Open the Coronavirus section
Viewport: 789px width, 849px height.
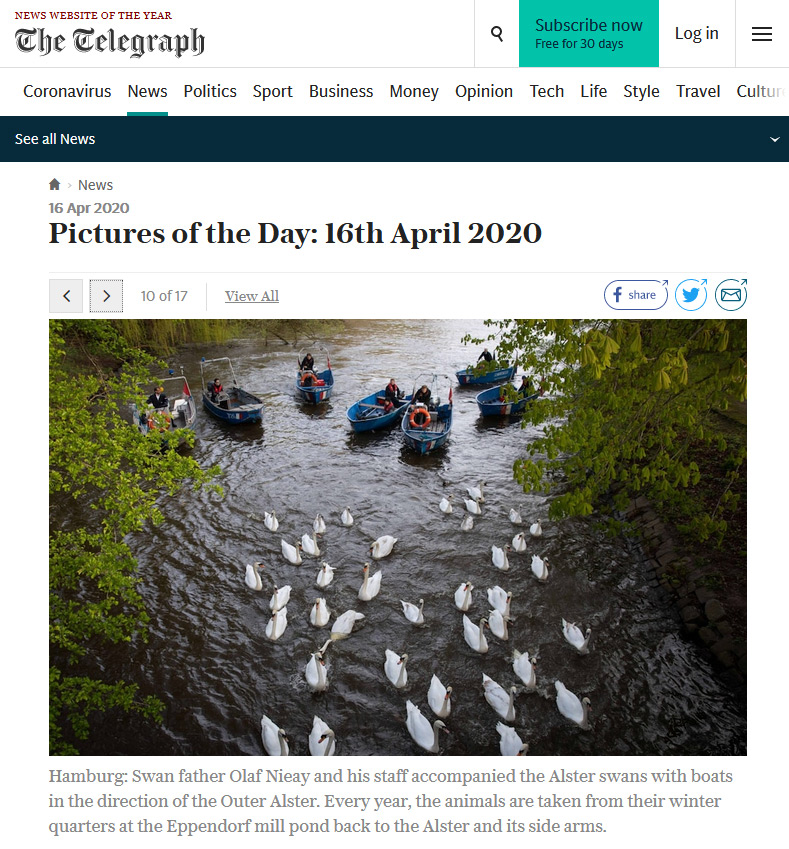(x=67, y=92)
